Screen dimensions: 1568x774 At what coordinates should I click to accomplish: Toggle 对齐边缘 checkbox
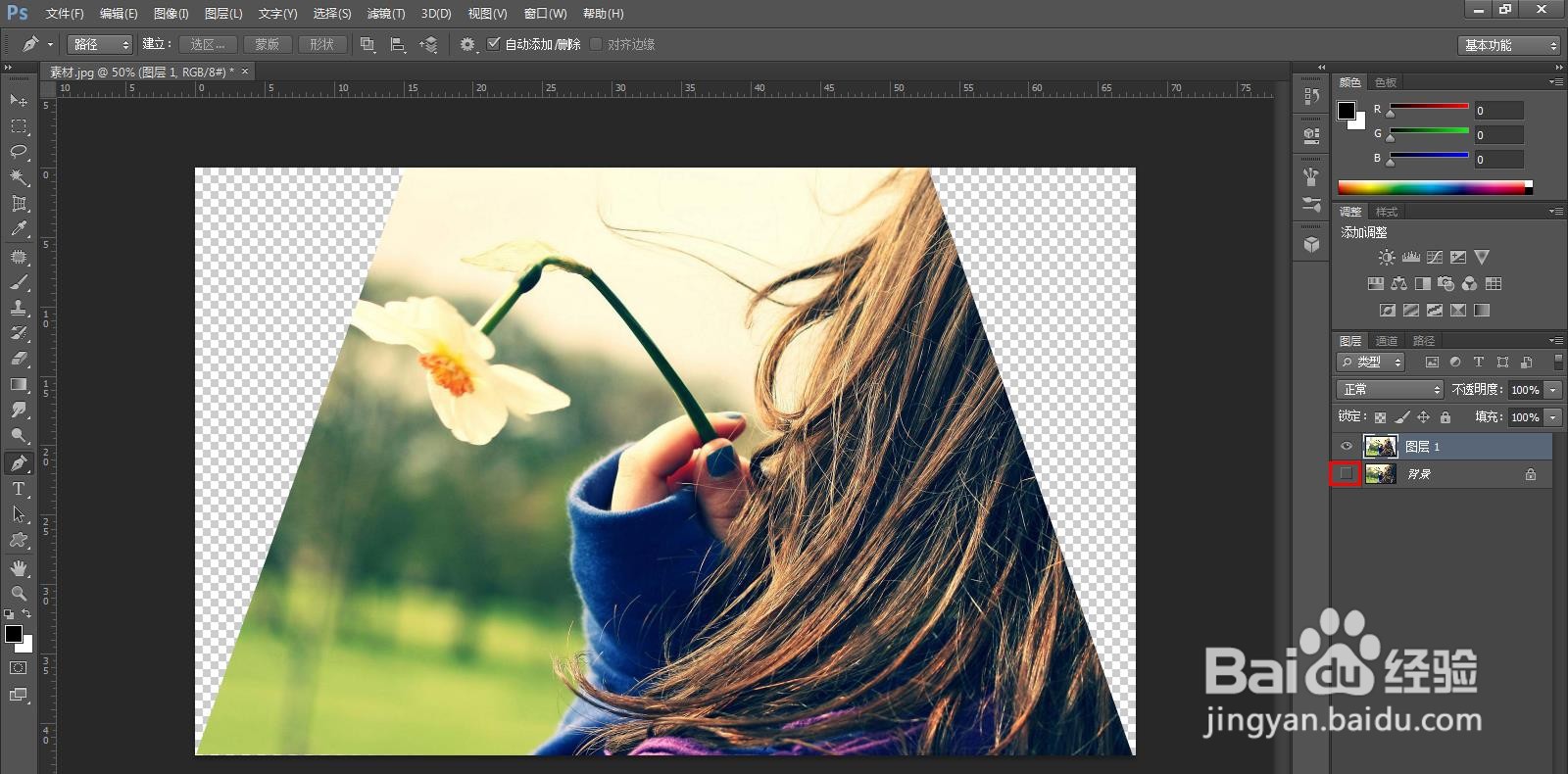pos(596,44)
